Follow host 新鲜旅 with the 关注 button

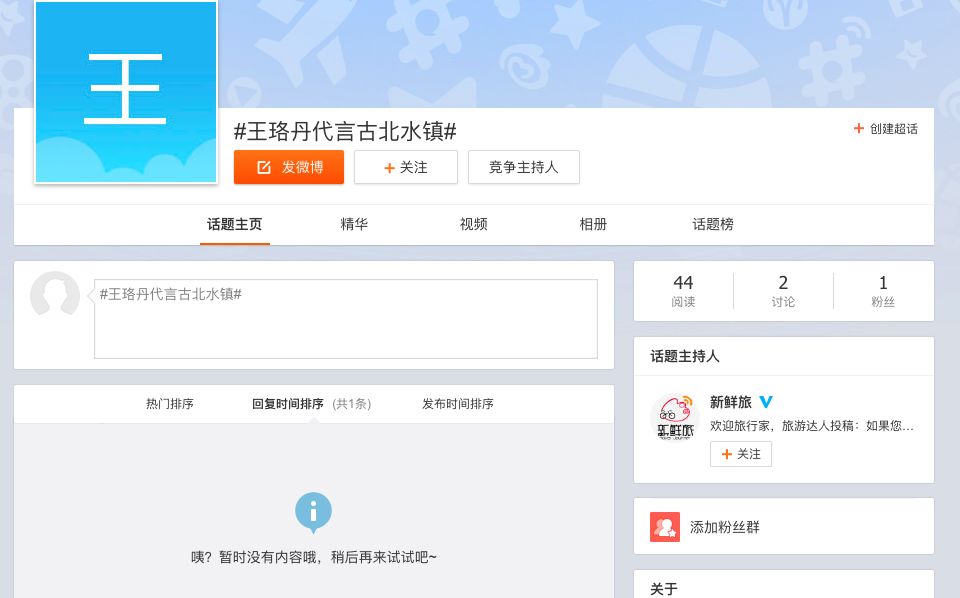click(x=741, y=454)
